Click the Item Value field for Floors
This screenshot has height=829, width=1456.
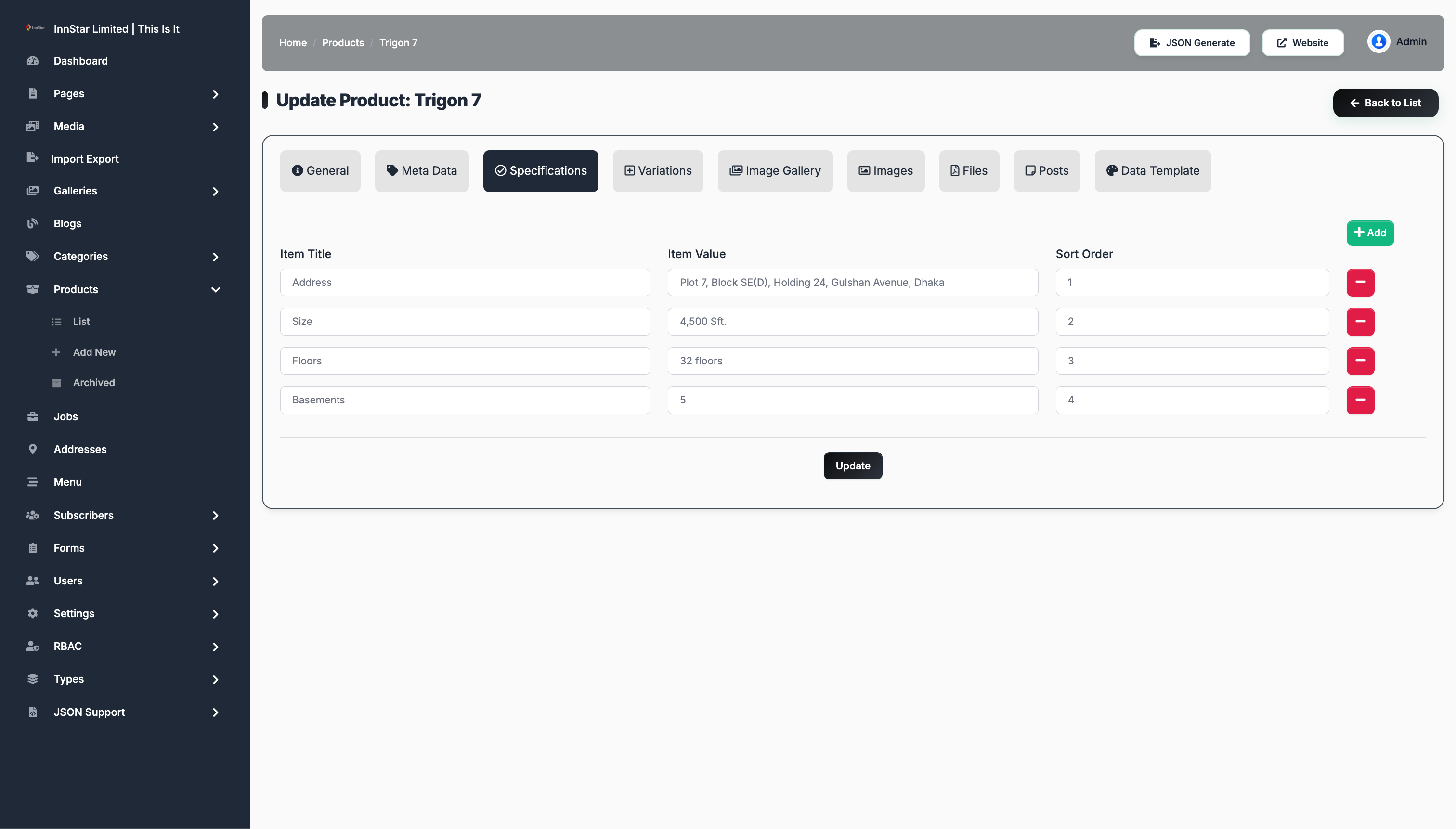[x=852, y=361]
